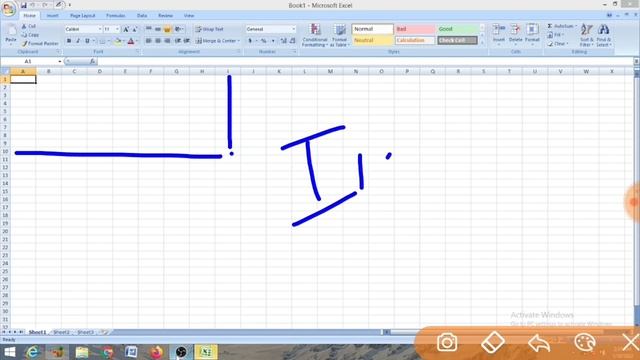Toggle Top Align for cell text

pyautogui.click(x=149, y=29)
